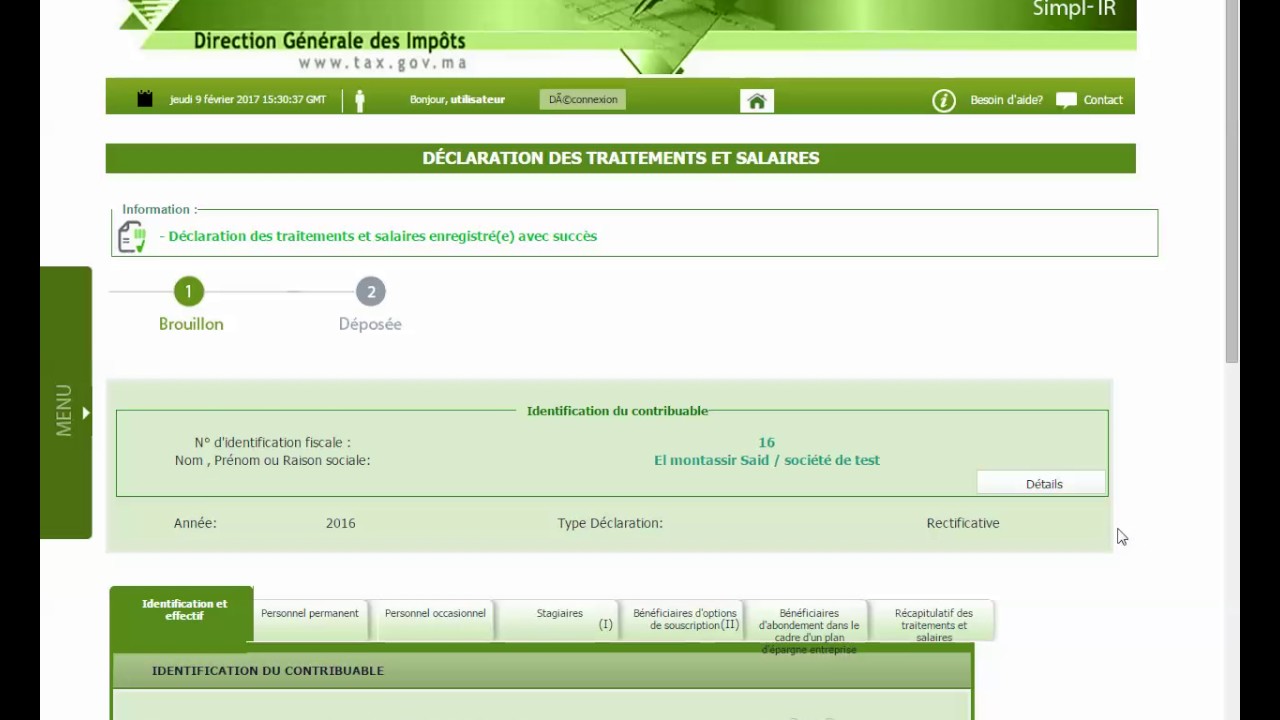Go to home via the house icon
Screen dimensions: 1280x720
click(757, 100)
